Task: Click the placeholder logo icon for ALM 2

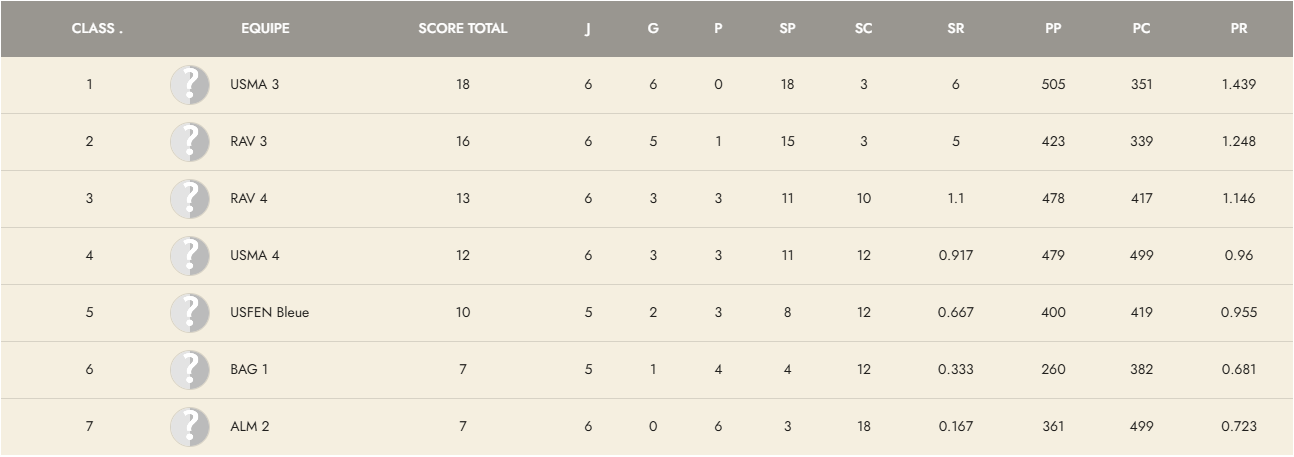Action: [x=190, y=427]
